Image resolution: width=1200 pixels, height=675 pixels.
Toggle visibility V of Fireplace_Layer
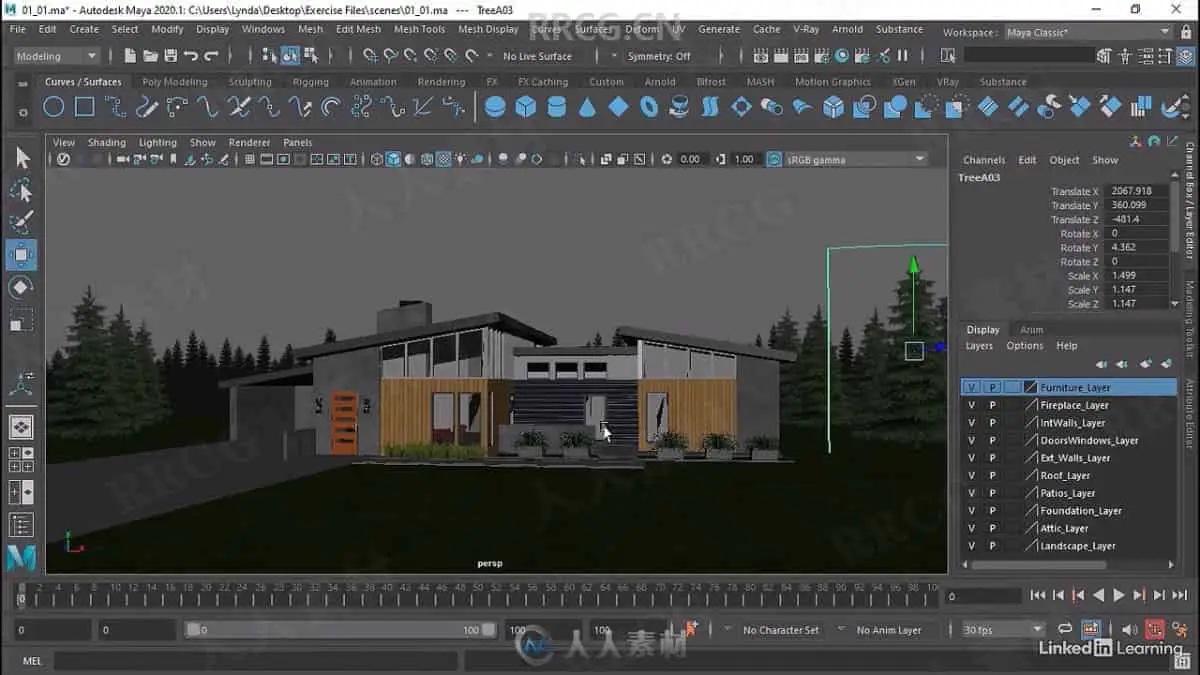(x=971, y=405)
